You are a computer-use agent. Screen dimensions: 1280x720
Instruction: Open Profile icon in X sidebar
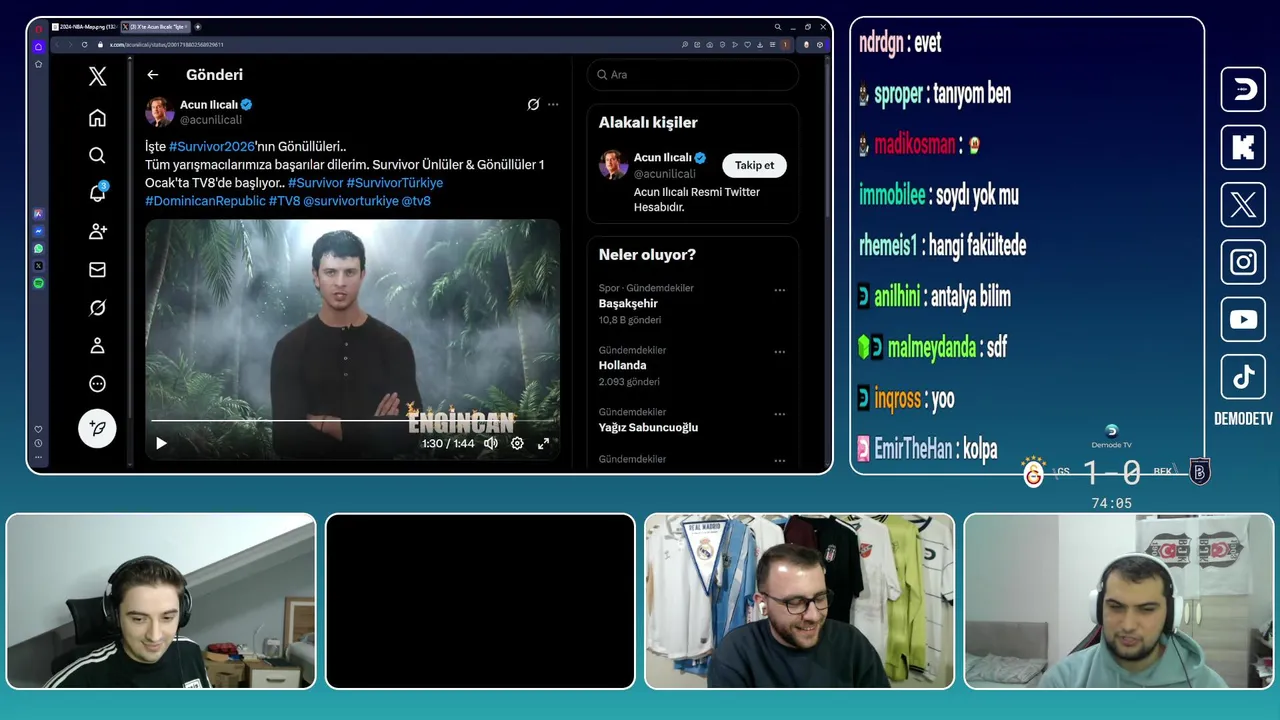pyautogui.click(x=97, y=346)
